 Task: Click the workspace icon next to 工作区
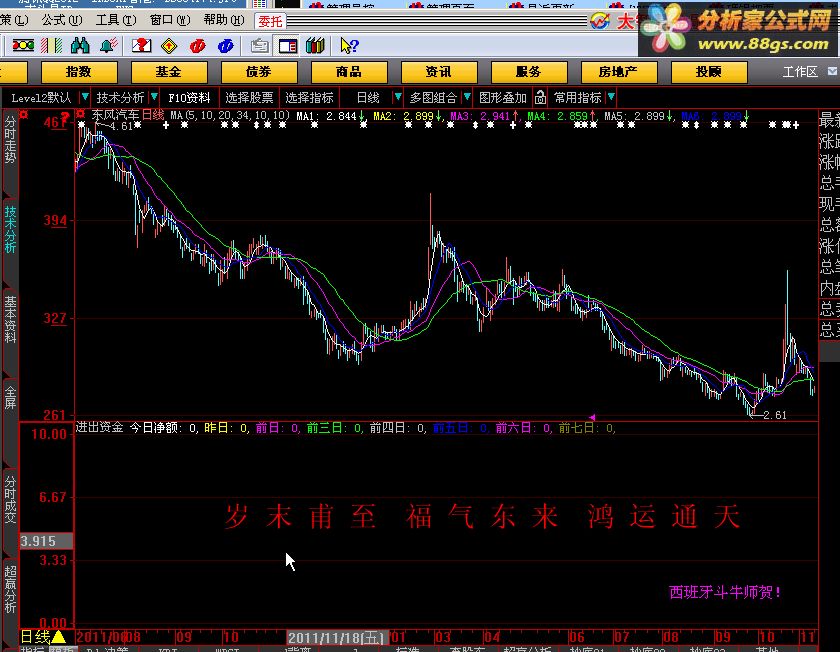(x=832, y=71)
